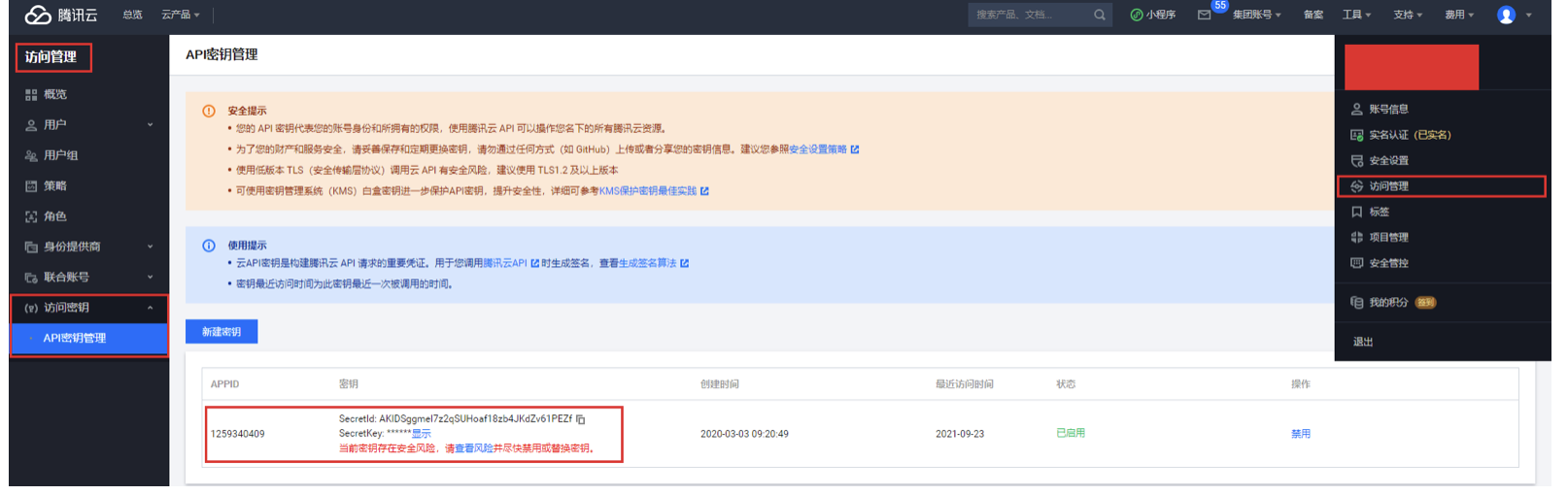Collapse the 访问密钥 section chevron

(150, 308)
